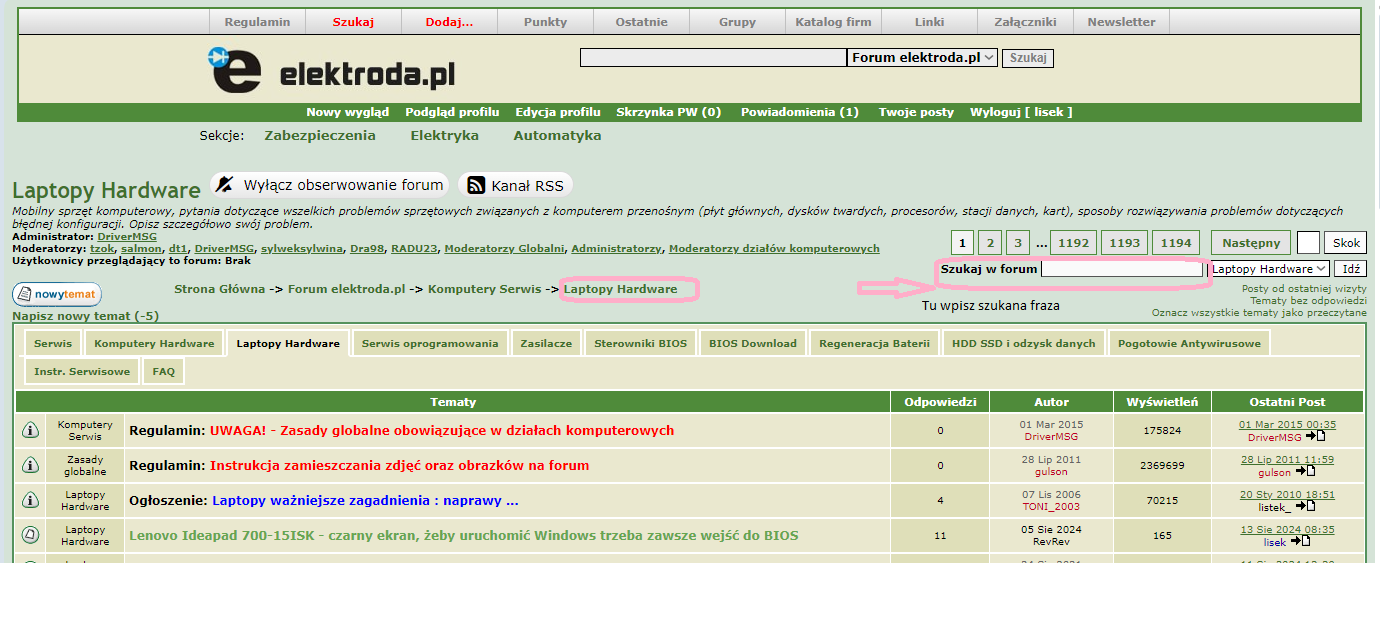The height and width of the screenshot is (638, 1380).
Task: Switch to the BIOS Download tab
Action: (x=753, y=343)
